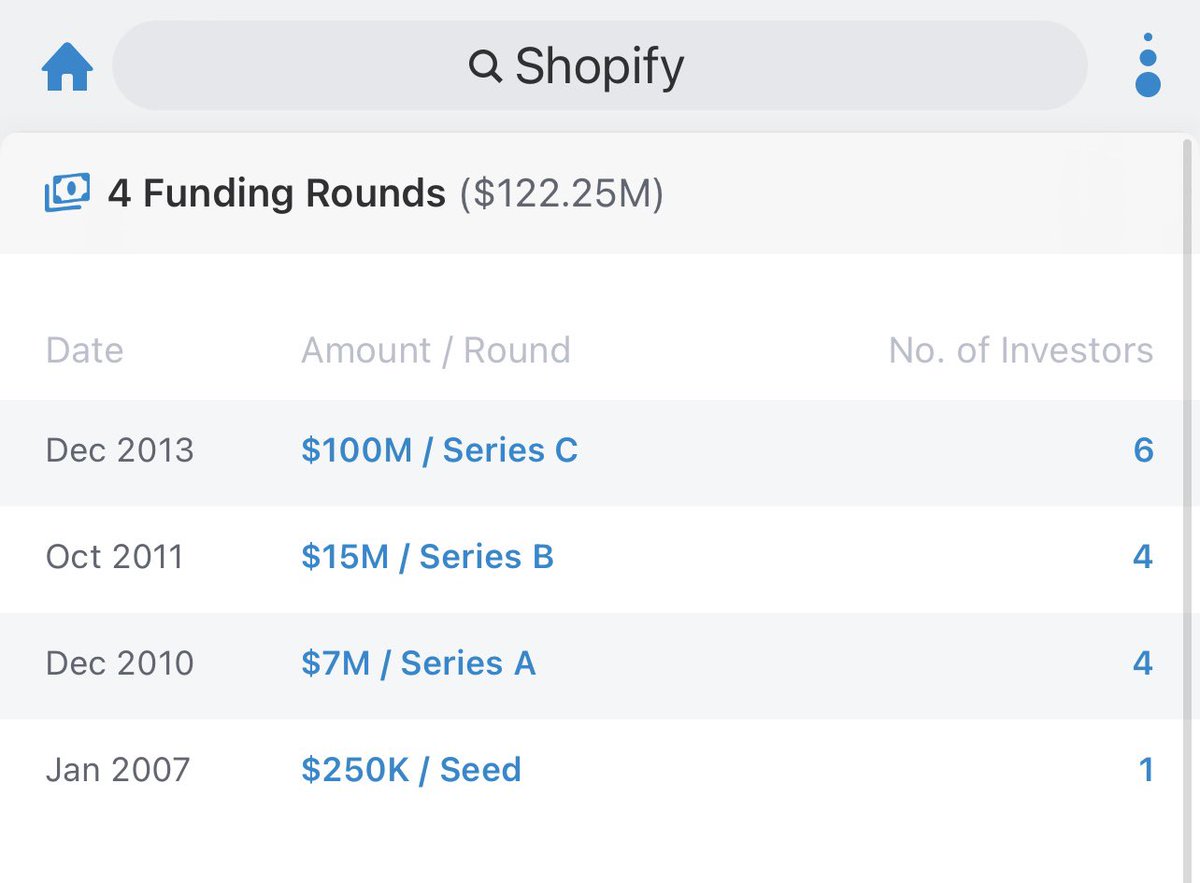Image resolution: width=1200 pixels, height=883 pixels.
Task: Open the $7M / Series A round
Action: pyautogui.click(x=418, y=663)
